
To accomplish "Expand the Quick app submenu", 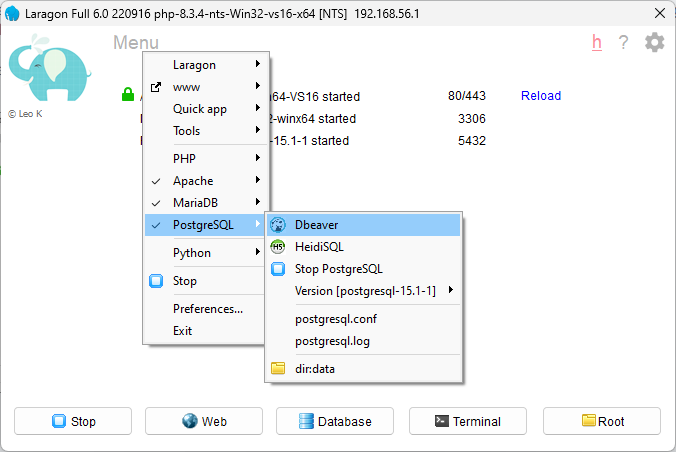I will [200, 109].
